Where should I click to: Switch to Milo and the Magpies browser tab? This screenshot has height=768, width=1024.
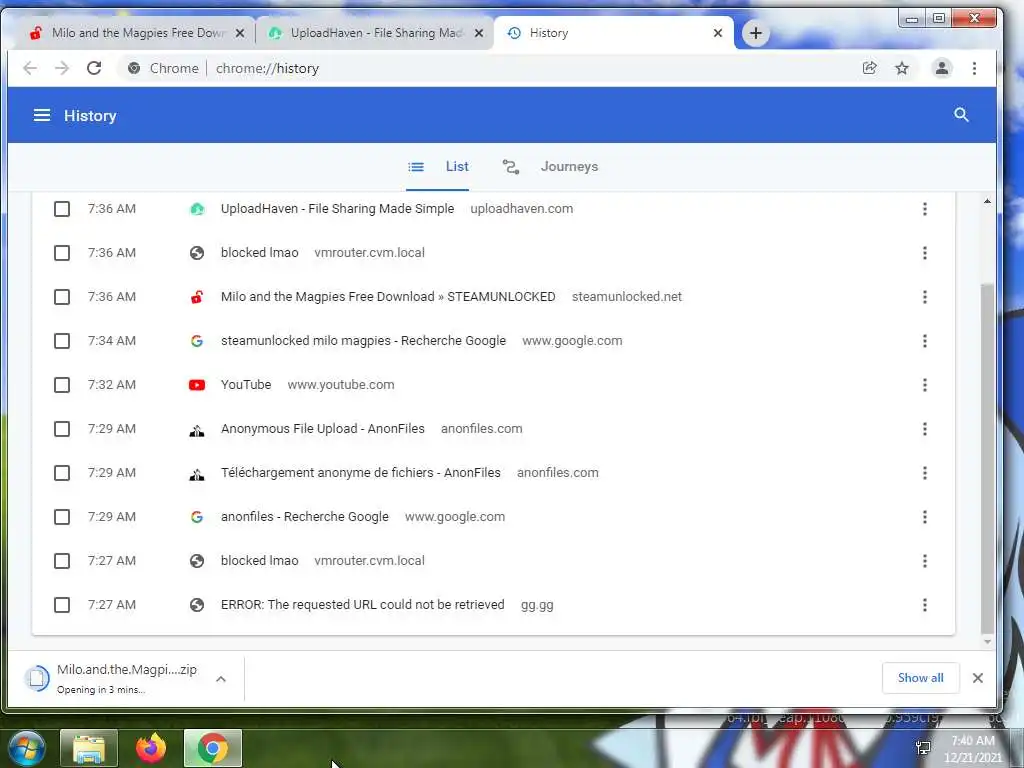tap(136, 33)
